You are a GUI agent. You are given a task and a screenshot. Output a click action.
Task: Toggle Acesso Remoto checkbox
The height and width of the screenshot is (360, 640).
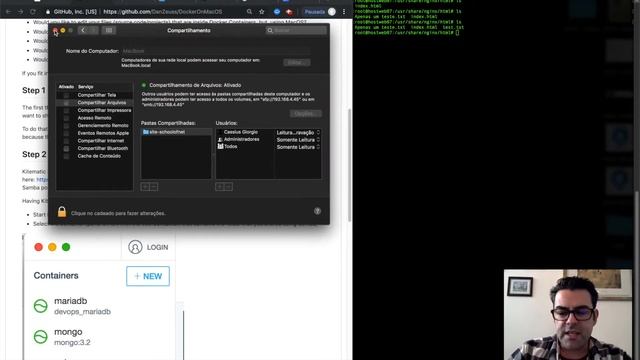tap(66, 118)
